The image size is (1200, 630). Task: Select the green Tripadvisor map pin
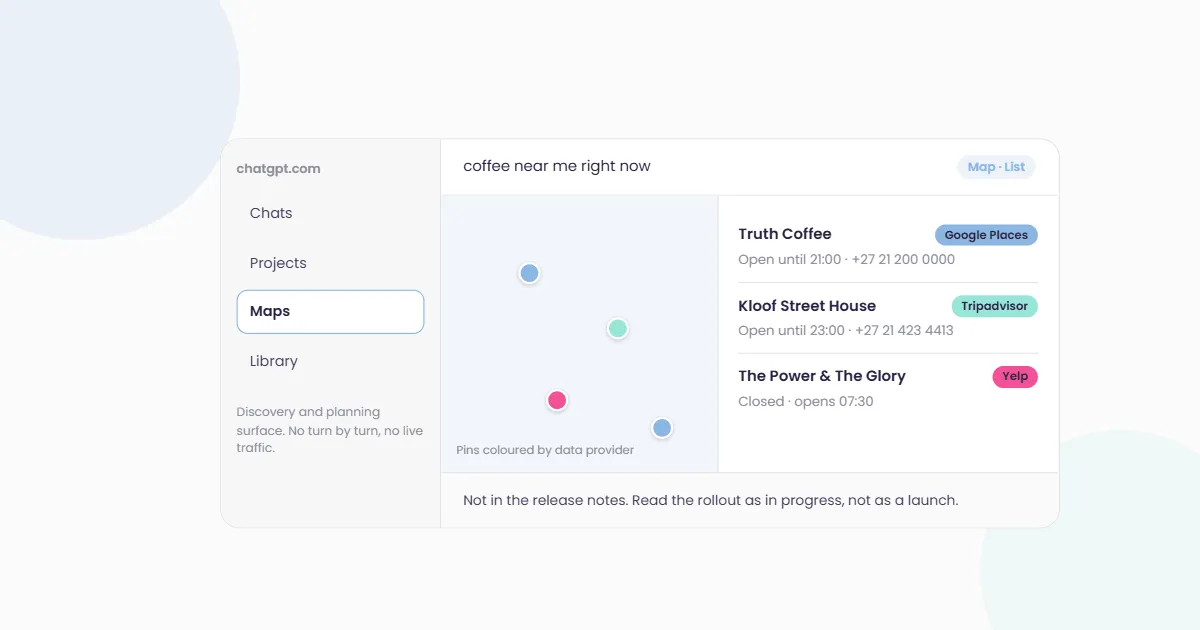(618, 328)
